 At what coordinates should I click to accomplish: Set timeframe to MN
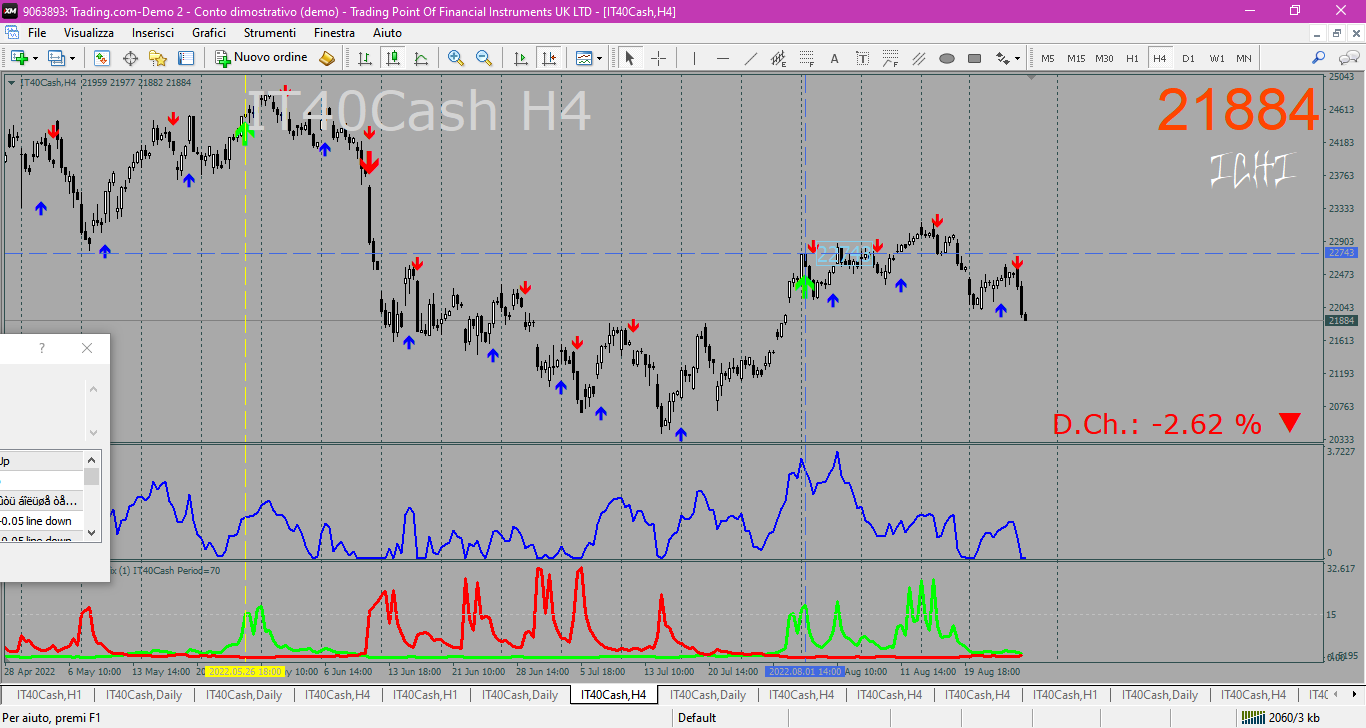(1243, 58)
